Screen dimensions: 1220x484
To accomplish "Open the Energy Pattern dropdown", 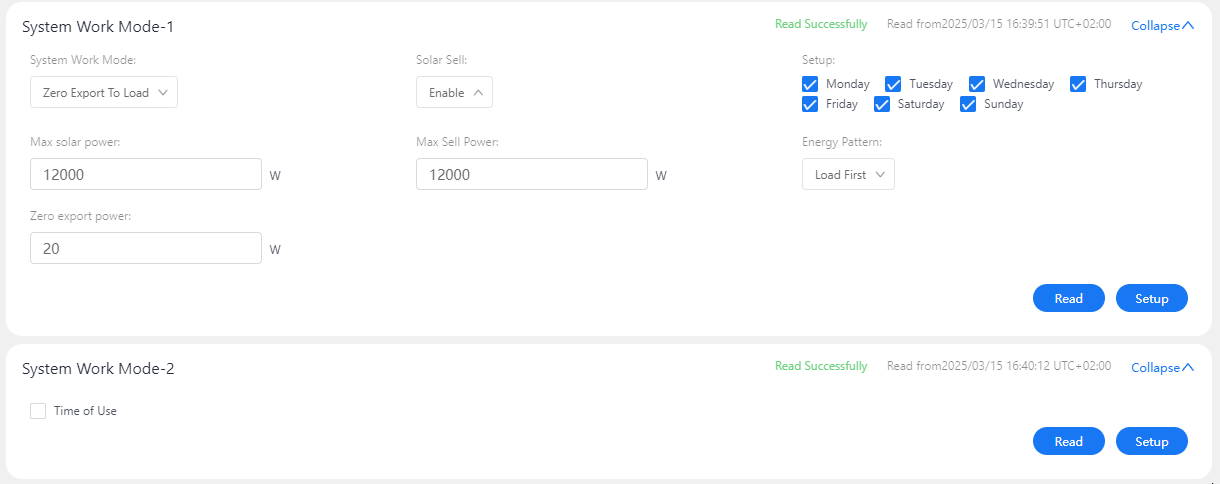I will pos(848,174).
